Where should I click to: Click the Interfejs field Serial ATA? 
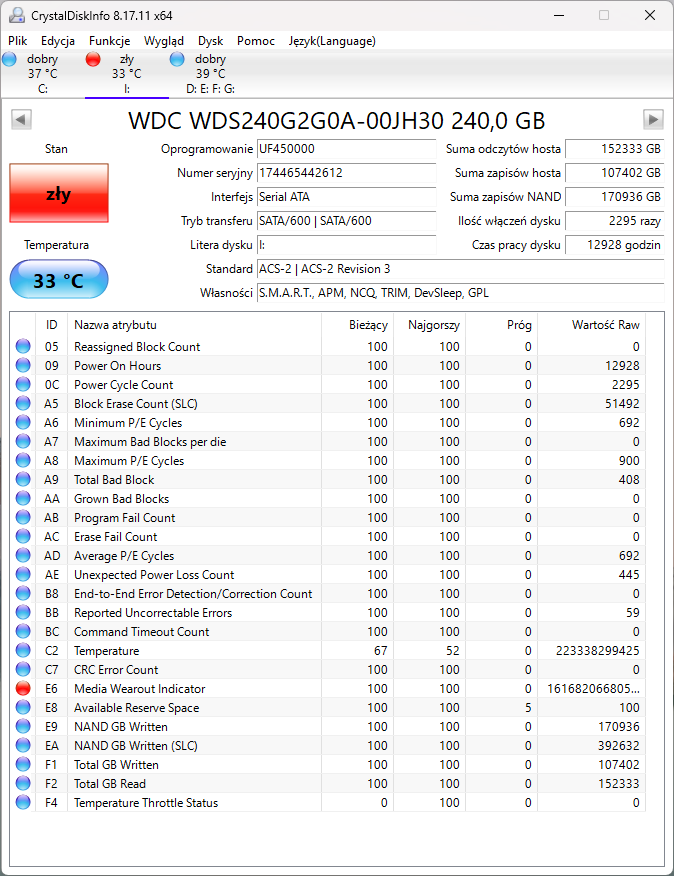tap(347, 197)
